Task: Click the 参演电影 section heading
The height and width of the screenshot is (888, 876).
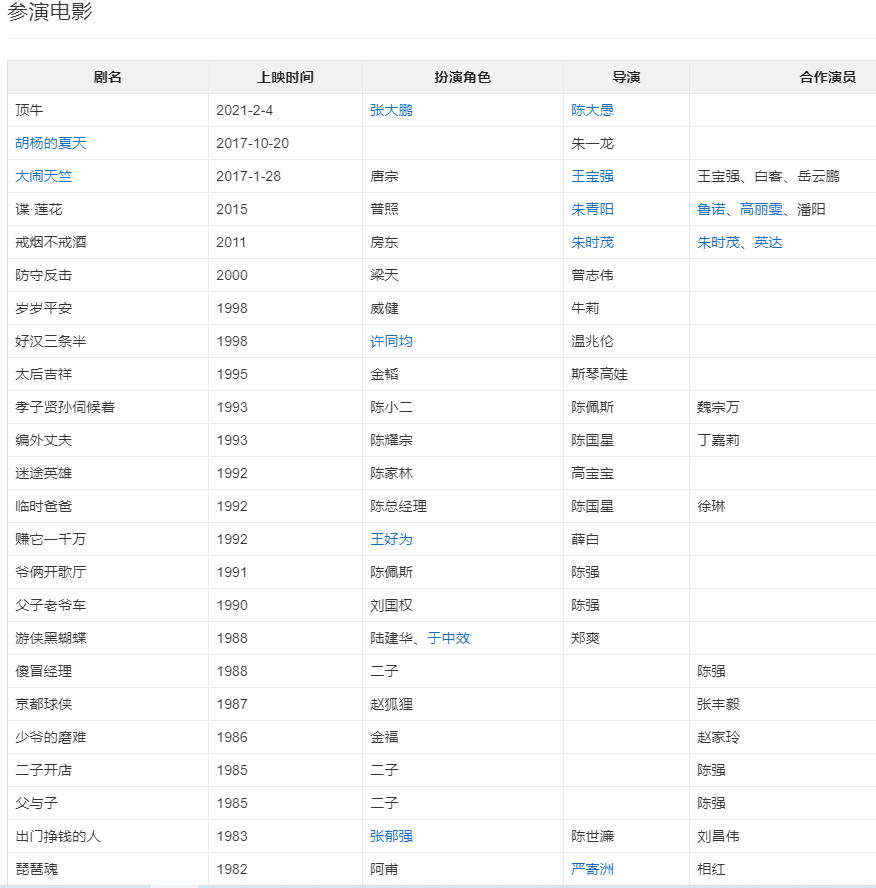Action: (x=50, y=12)
